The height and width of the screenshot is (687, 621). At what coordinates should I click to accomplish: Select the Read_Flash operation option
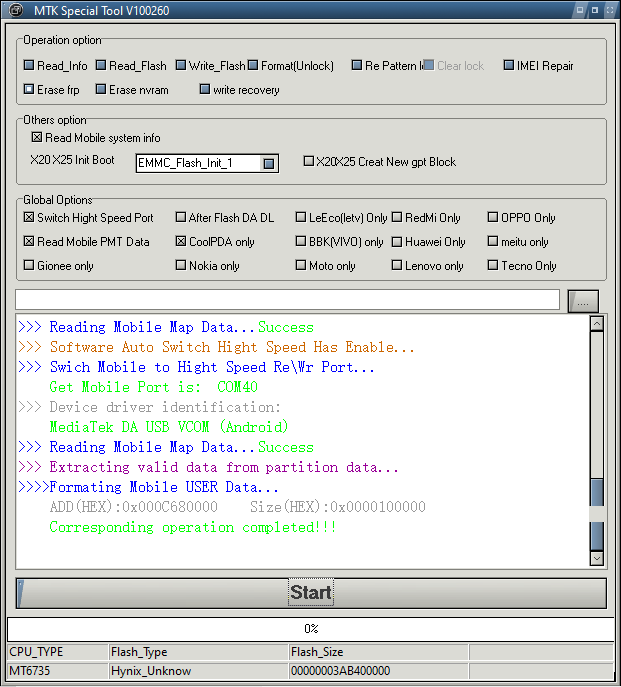tap(101, 66)
